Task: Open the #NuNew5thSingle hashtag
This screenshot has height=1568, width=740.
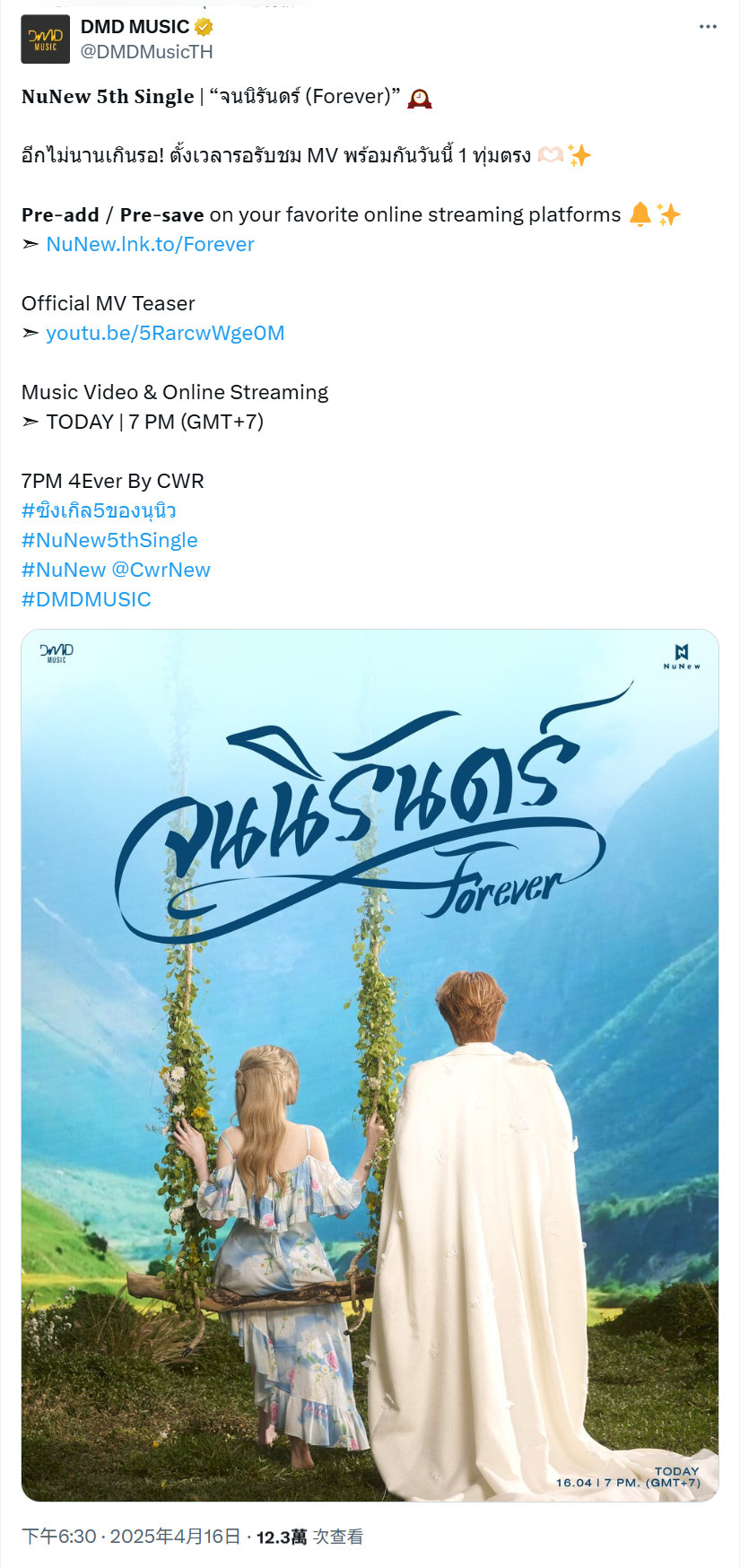Action: (109, 540)
